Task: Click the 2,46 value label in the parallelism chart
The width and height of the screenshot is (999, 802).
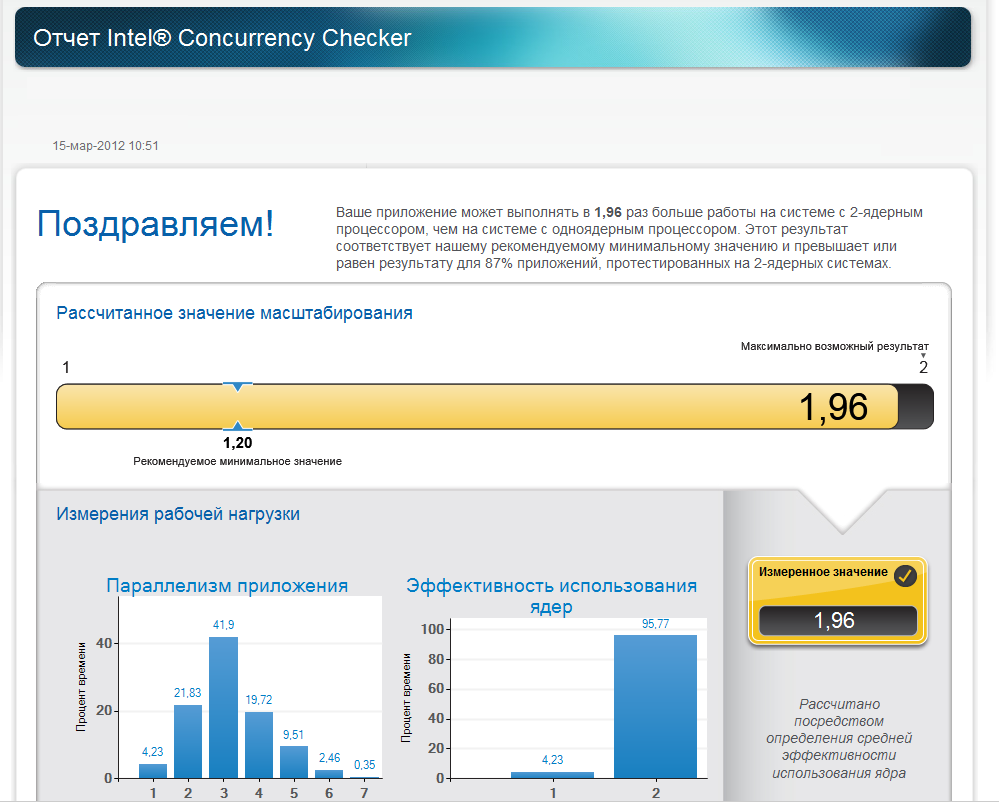Action: (x=329, y=757)
